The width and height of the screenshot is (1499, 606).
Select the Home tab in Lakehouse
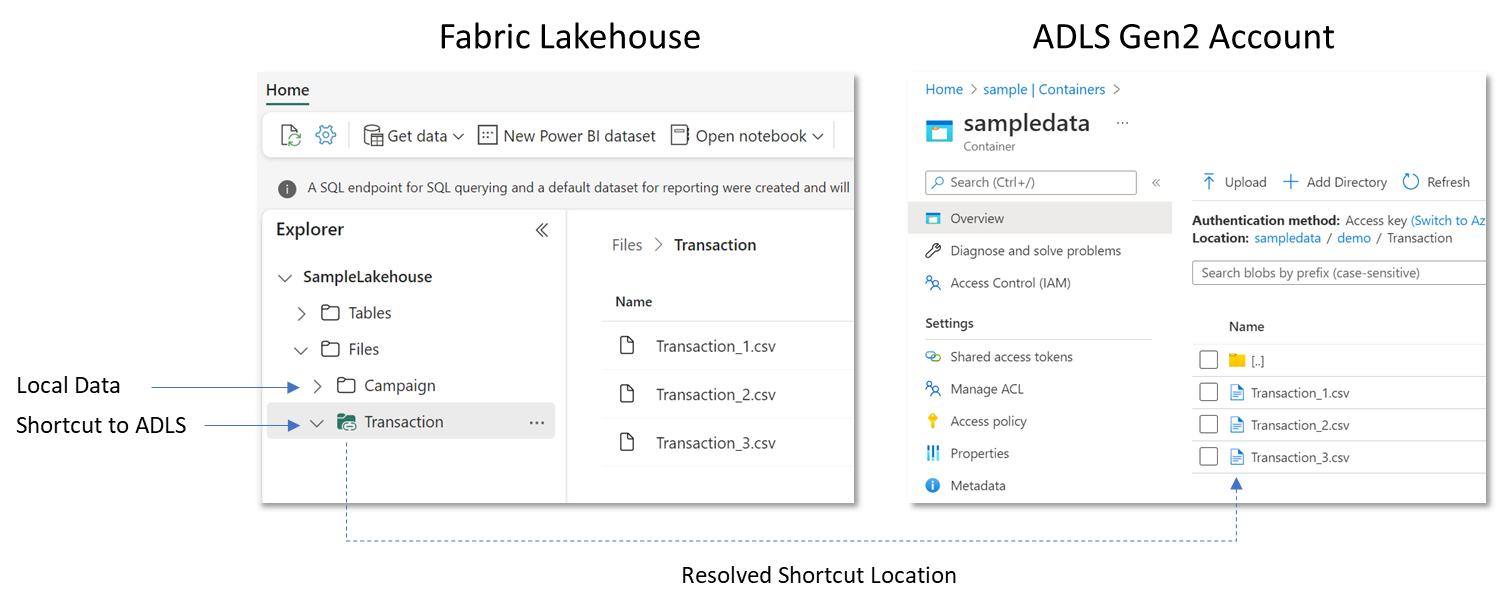click(x=287, y=90)
